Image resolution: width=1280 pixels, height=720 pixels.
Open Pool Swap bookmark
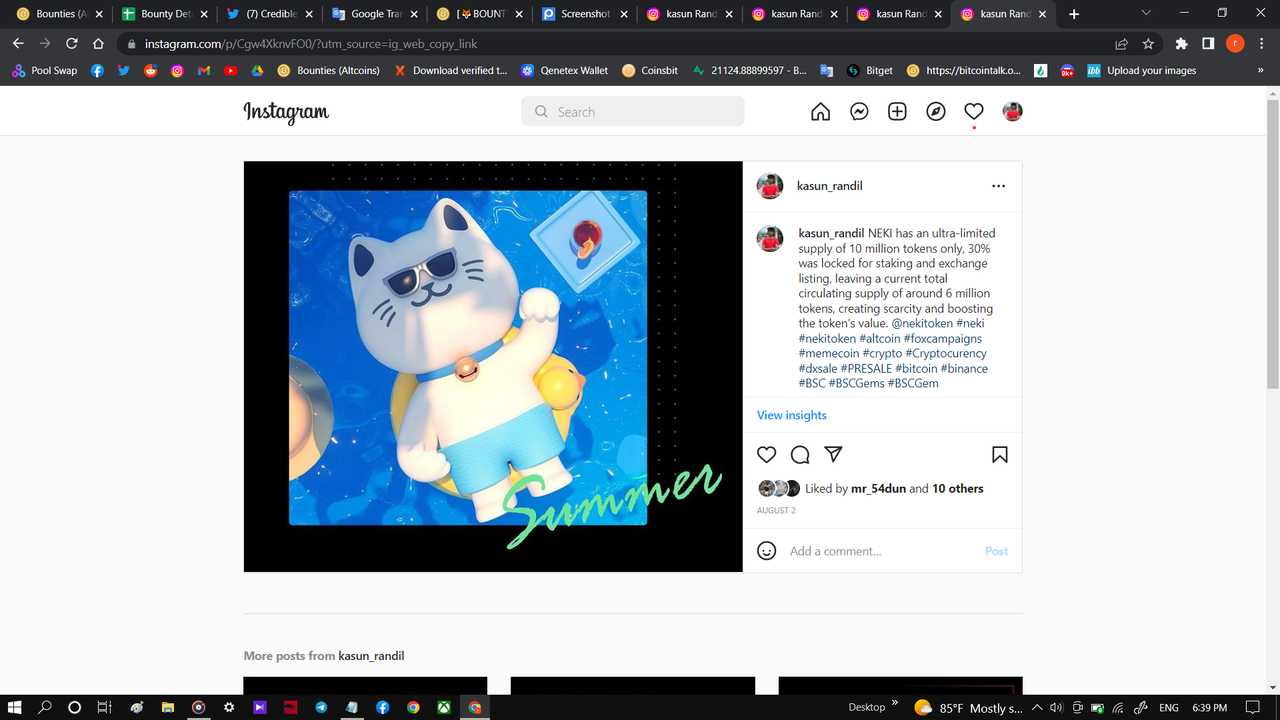click(x=44, y=71)
